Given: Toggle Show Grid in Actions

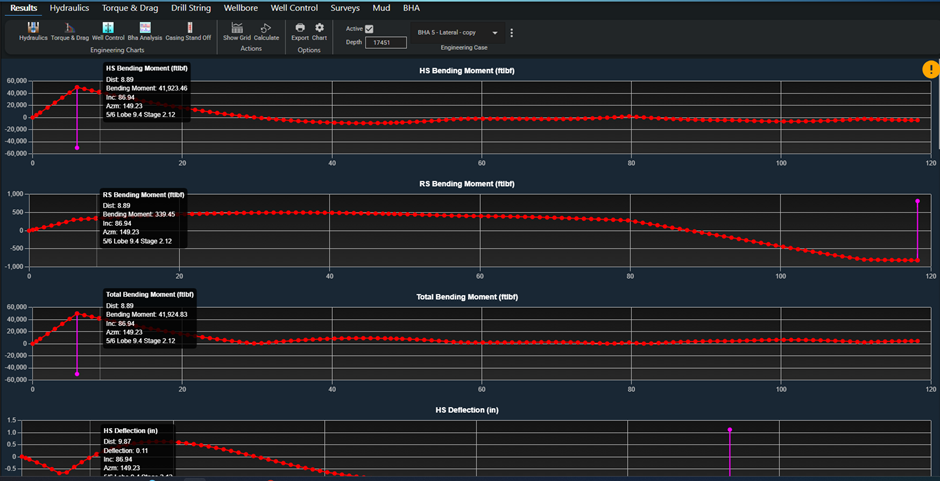Looking at the screenshot, I should coord(237,28).
